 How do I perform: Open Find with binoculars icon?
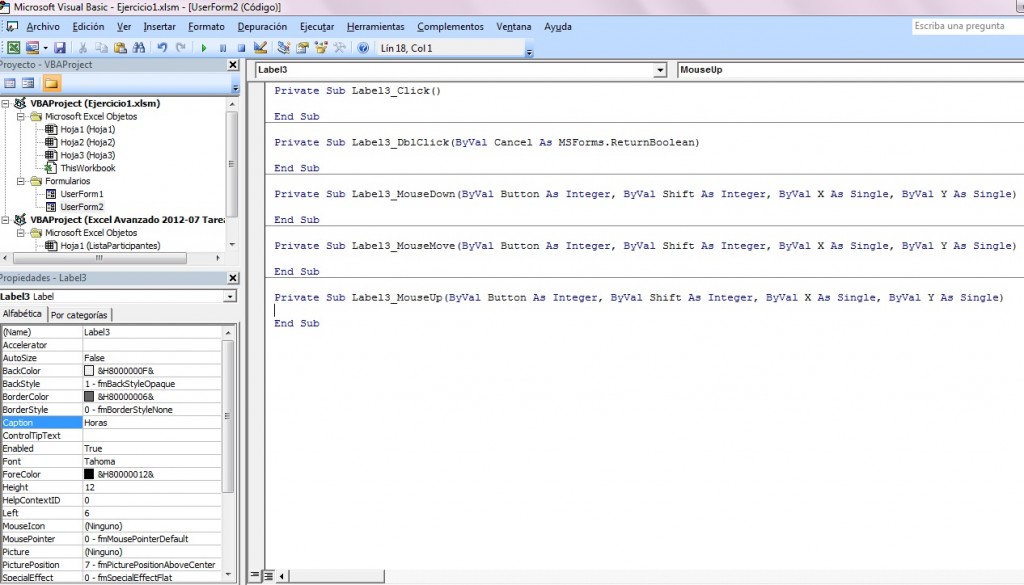click(138, 48)
